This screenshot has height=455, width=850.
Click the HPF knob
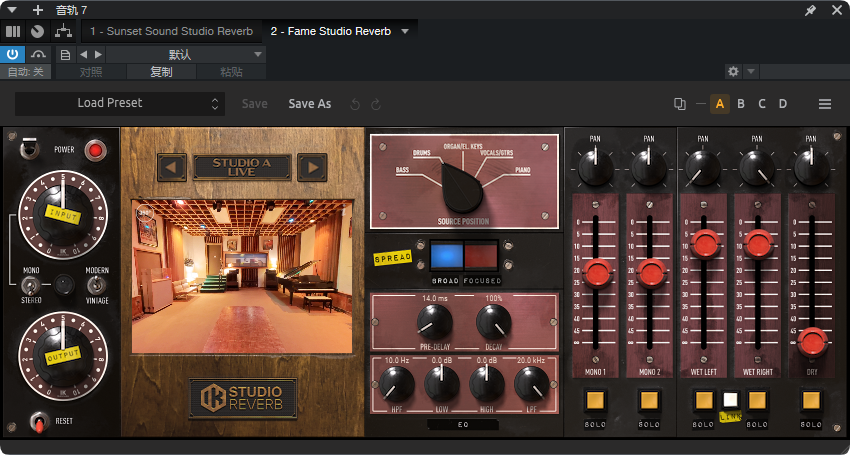point(397,384)
